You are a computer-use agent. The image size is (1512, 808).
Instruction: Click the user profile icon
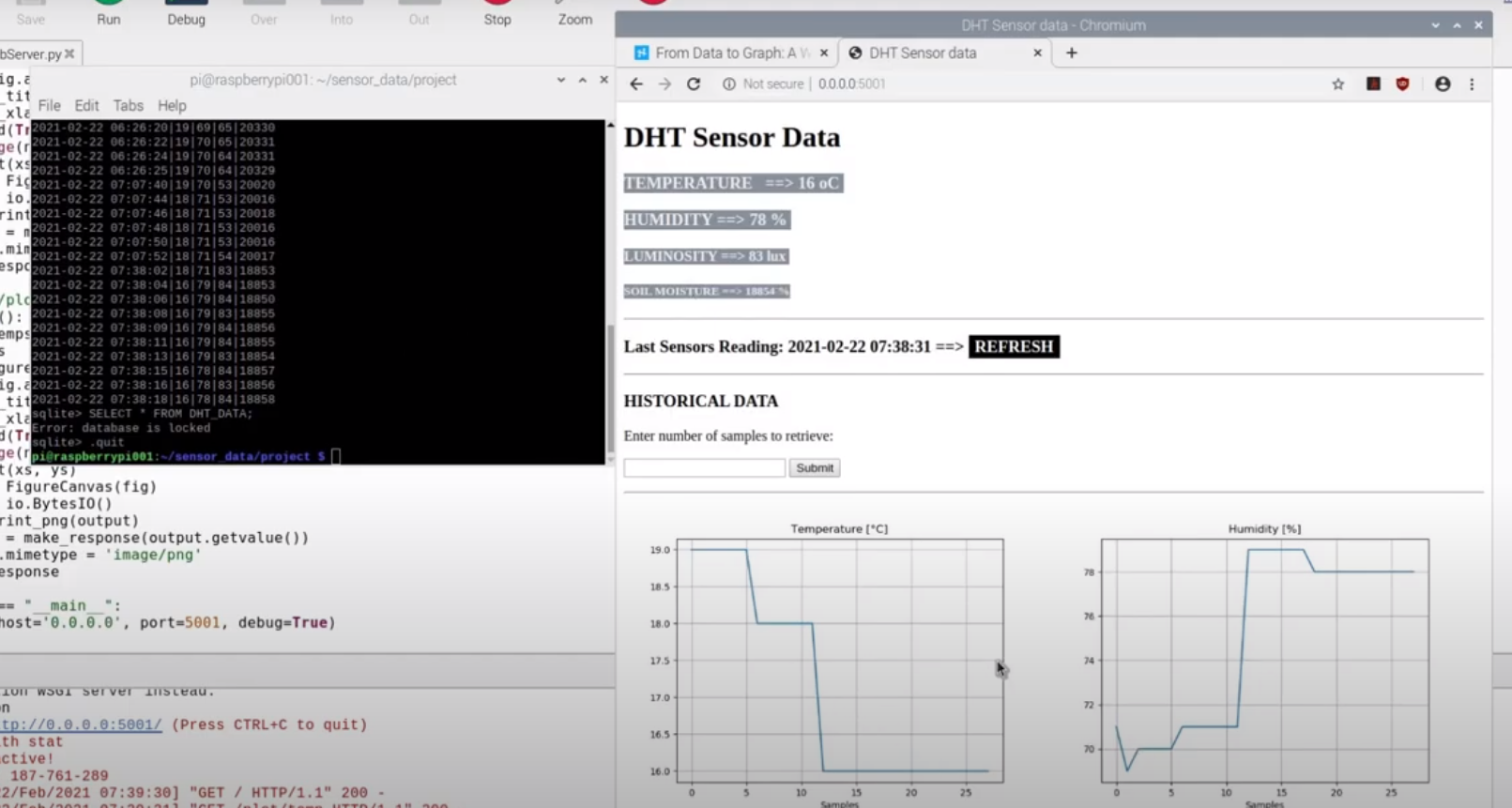[x=1443, y=84]
